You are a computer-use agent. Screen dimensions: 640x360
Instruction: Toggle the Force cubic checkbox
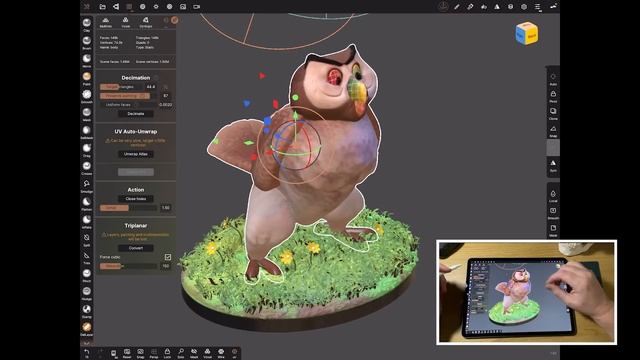(168, 257)
